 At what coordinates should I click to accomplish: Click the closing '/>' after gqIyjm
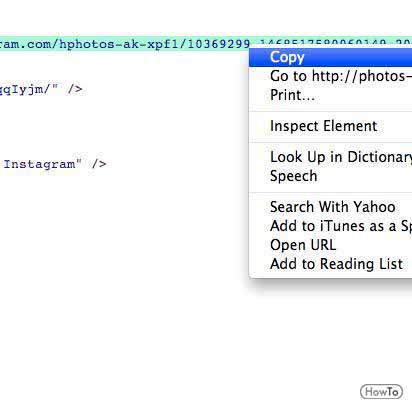click(x=75, y=89)
